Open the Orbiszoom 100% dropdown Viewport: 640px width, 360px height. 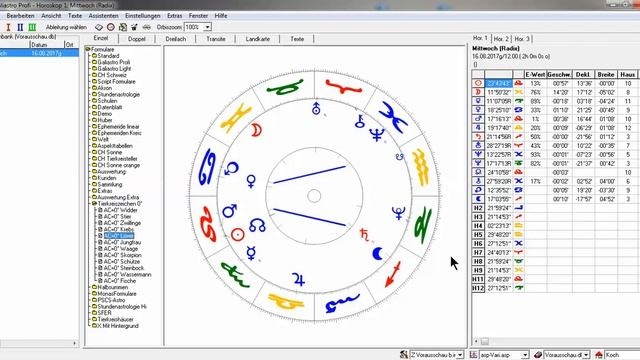[x=207, y=27]
